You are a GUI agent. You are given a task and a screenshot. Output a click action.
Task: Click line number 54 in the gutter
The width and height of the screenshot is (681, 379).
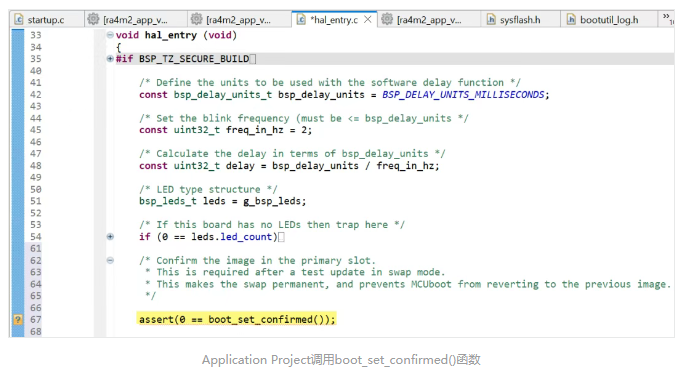(x=36, y=237)
